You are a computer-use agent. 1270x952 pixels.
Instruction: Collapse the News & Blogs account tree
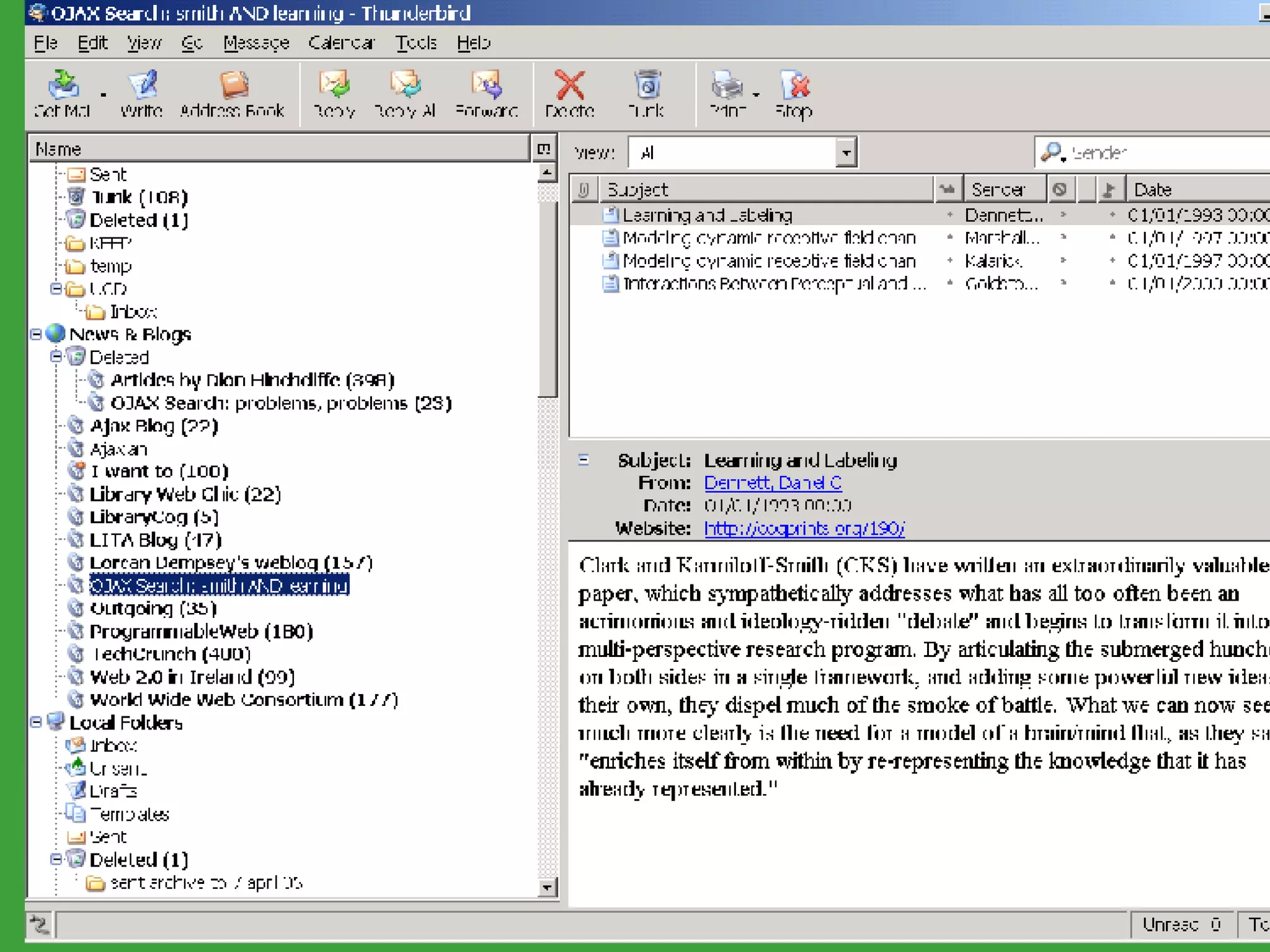coord(36,334)
